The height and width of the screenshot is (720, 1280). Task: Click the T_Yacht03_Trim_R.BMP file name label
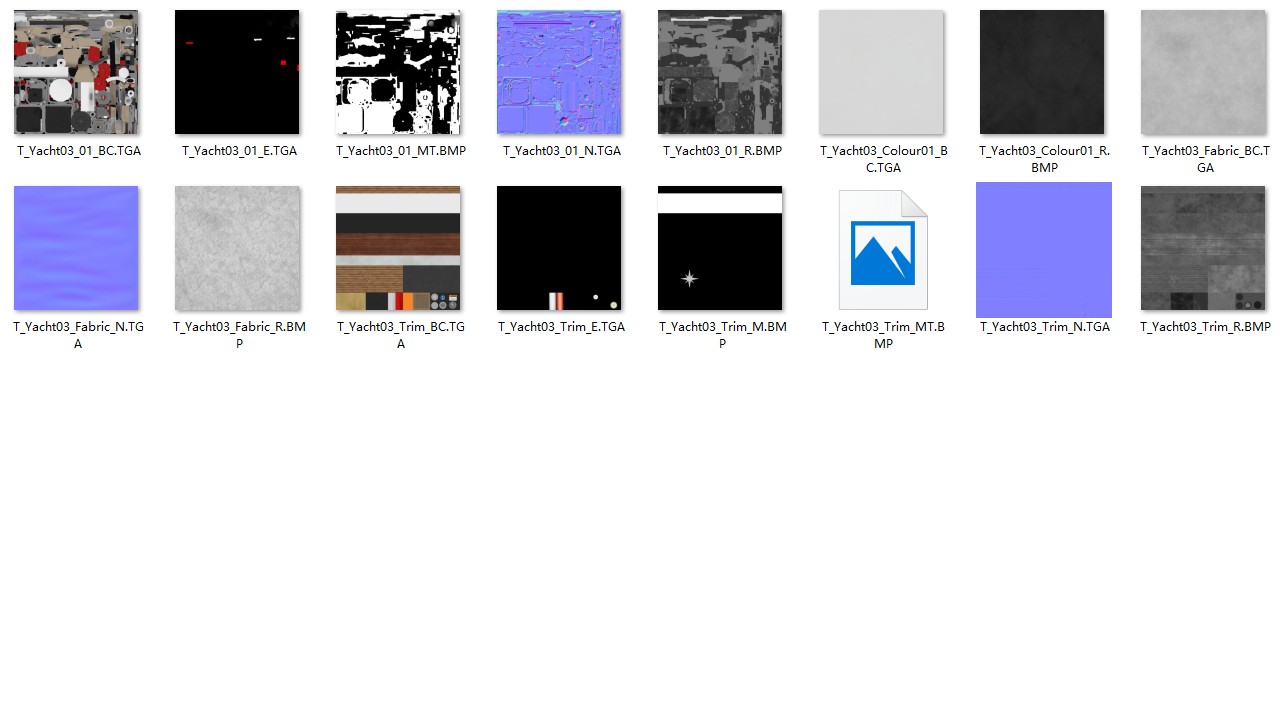pyautogui.click(x=1205, y=327)
